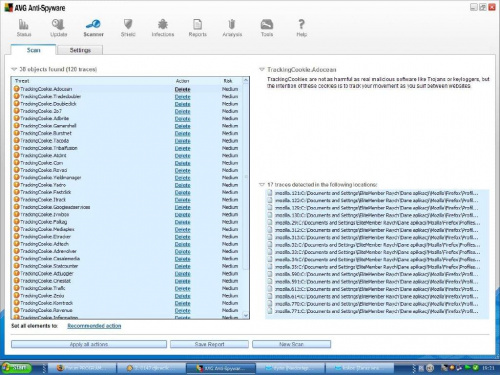Click Delete action for TrackingCookie.Adocean
Viewport: 500px width, 375px height.
pyautogui.click(x=183, y=89)
